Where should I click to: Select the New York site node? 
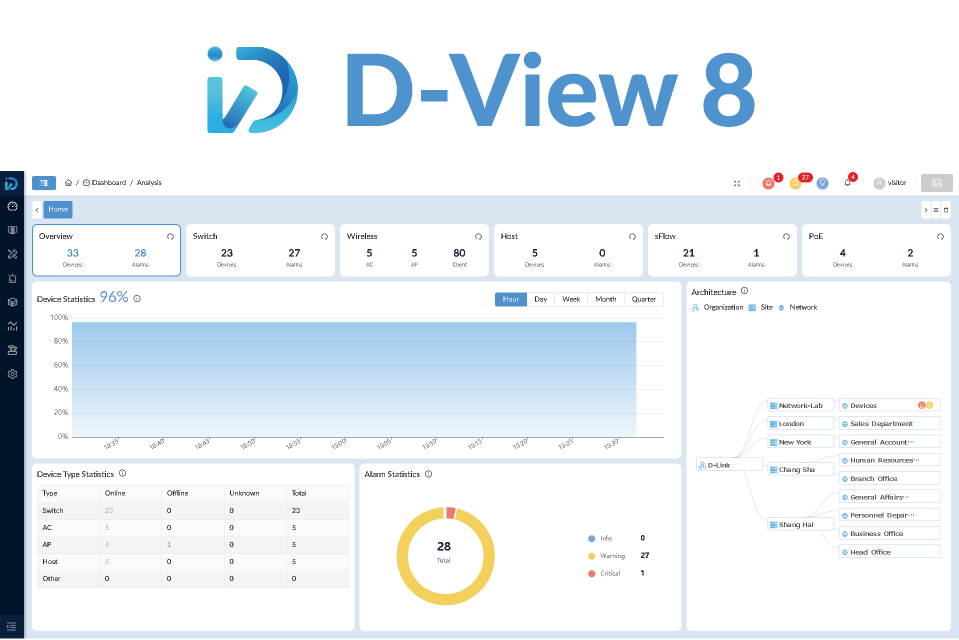coord(801,442)
